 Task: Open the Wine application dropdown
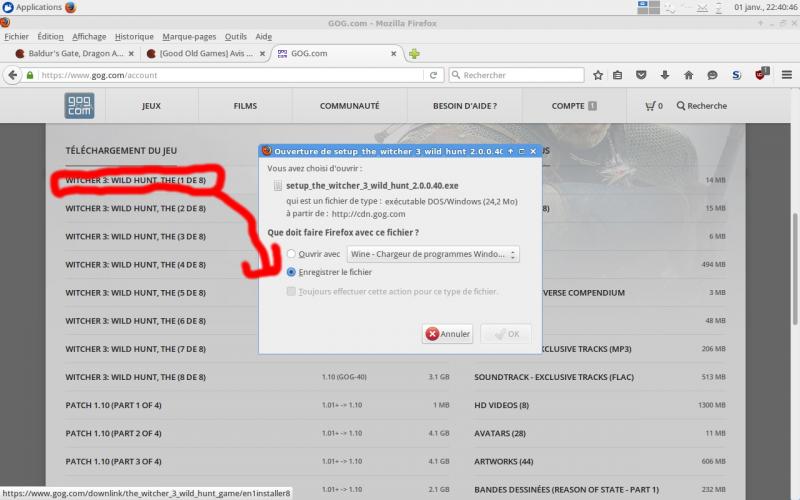tap(433, 254)
